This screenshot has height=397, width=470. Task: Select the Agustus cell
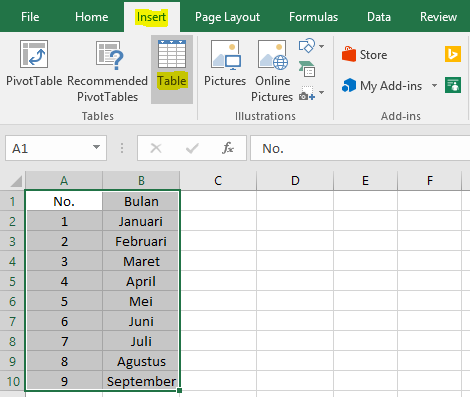tap(141, 361)
